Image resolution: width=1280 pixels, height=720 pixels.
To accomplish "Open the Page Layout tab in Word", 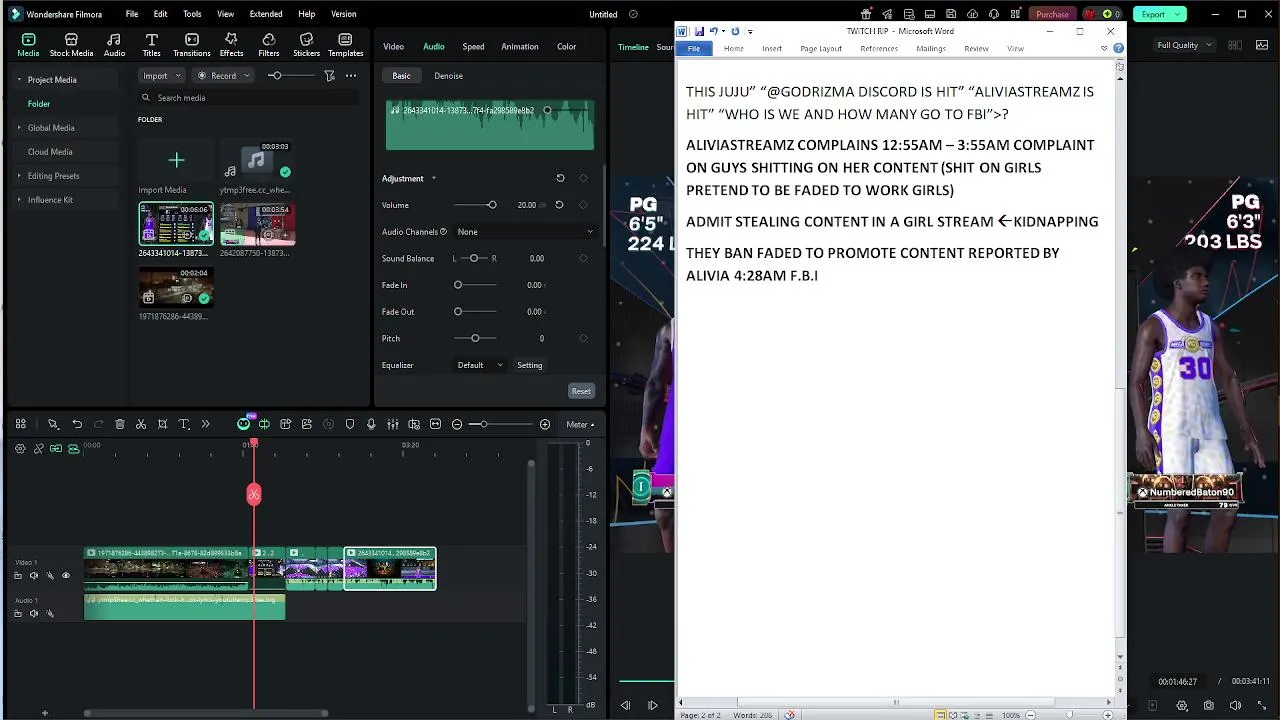I will coord(820,48).
